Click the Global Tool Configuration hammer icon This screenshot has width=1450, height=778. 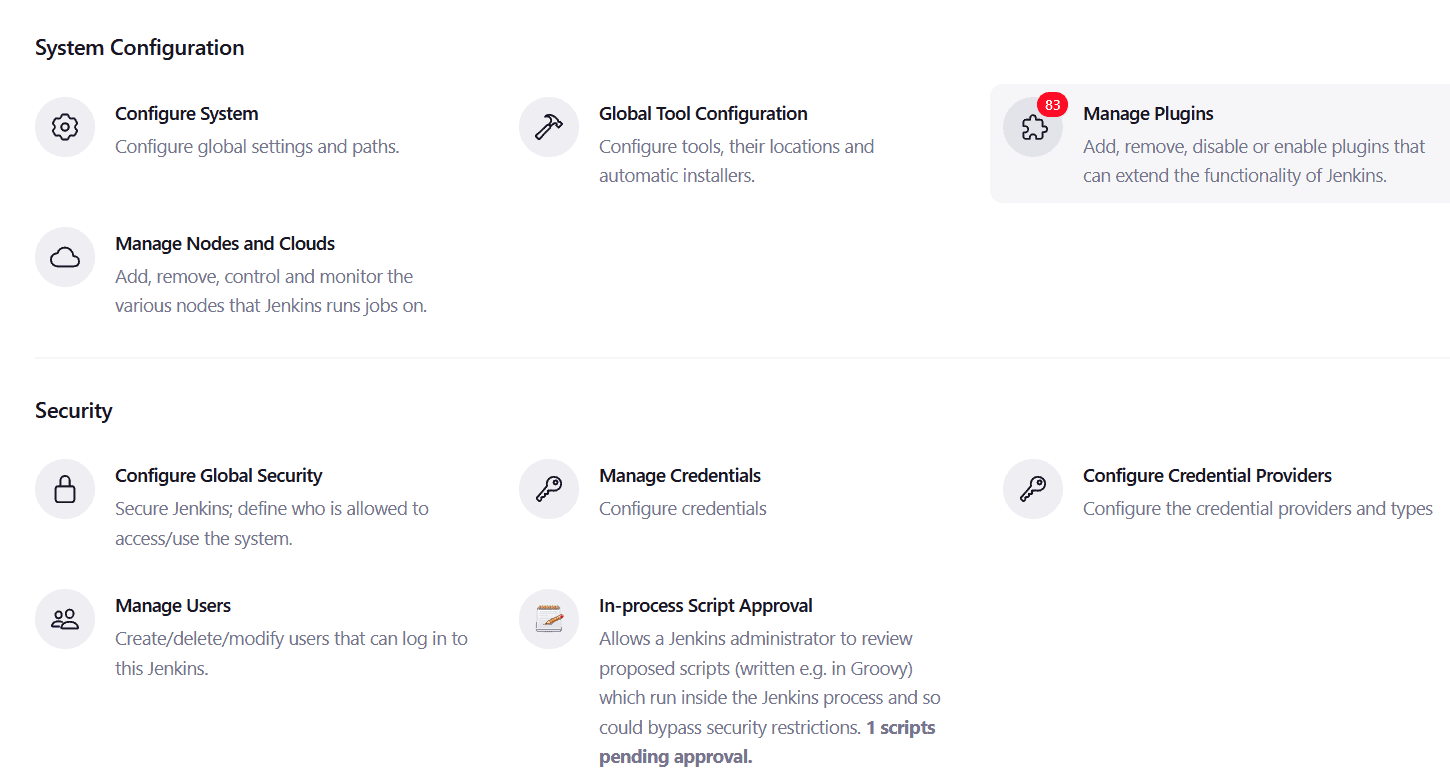tap(548, 127)
